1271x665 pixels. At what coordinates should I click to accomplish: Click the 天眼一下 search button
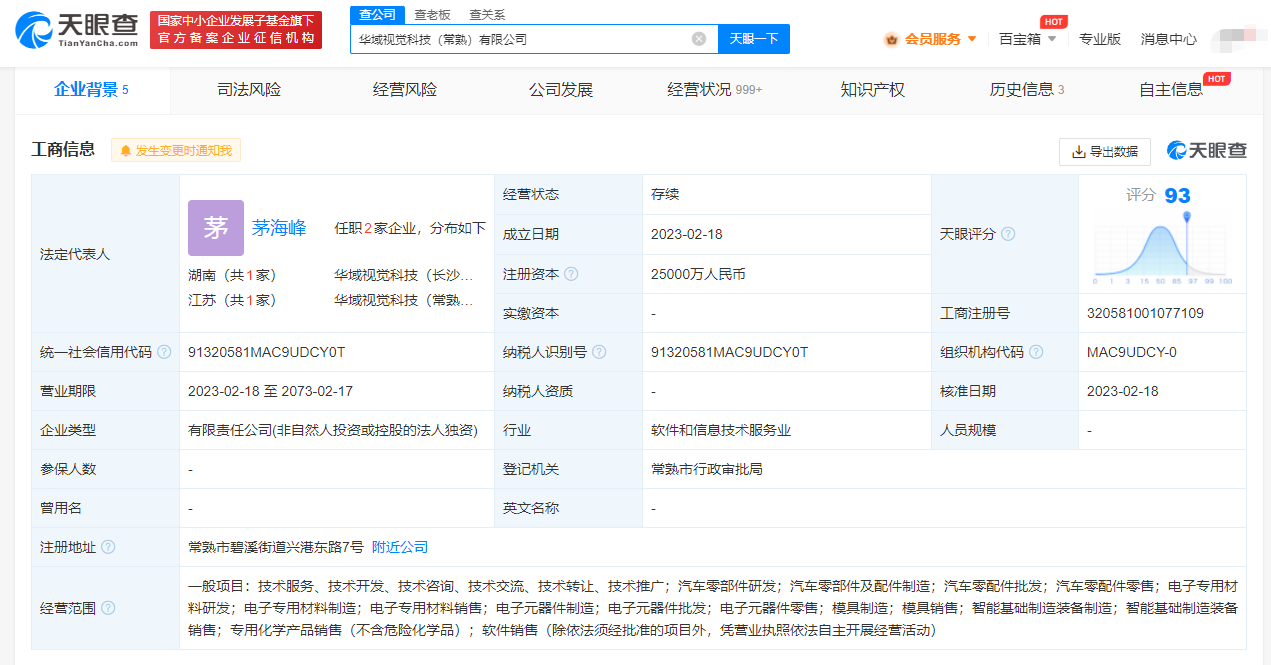(753, 37)
